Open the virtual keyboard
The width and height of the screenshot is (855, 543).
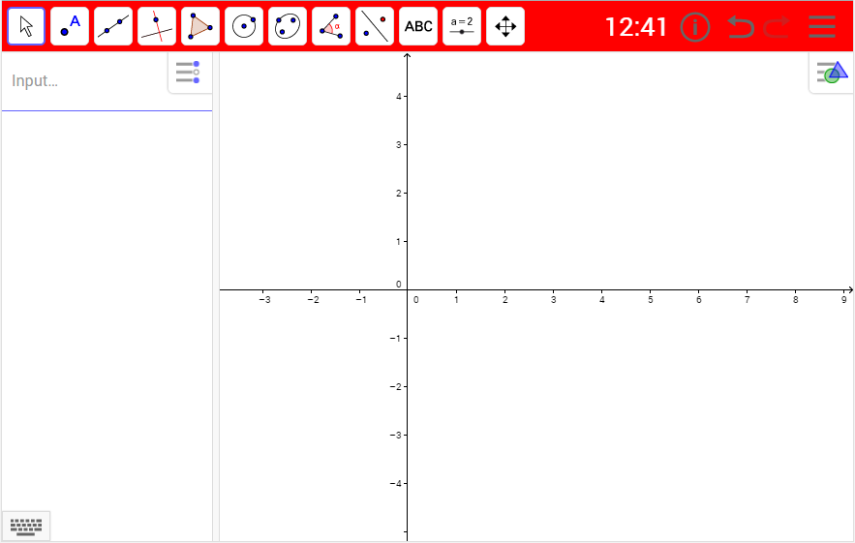coord(26,526)
